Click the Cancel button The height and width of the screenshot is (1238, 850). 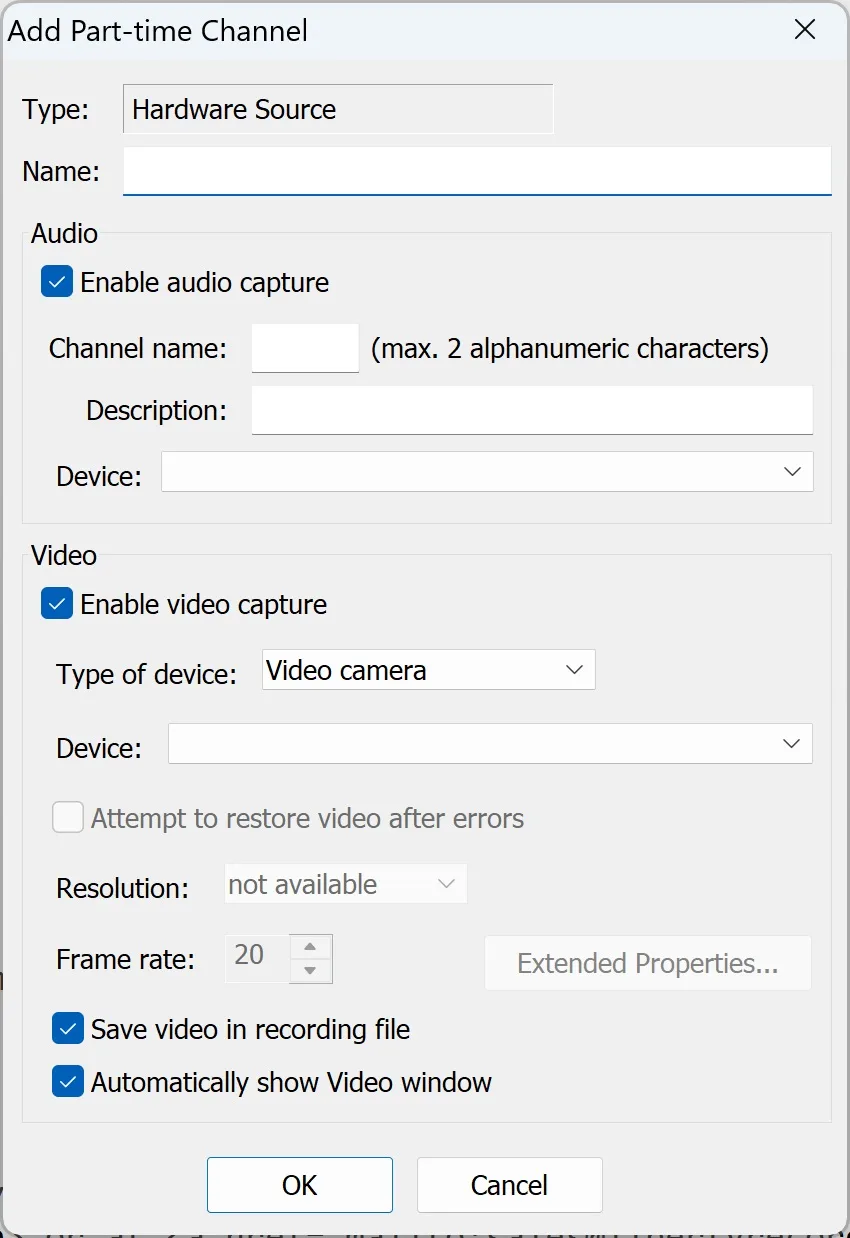click(x=510, y=1185)
